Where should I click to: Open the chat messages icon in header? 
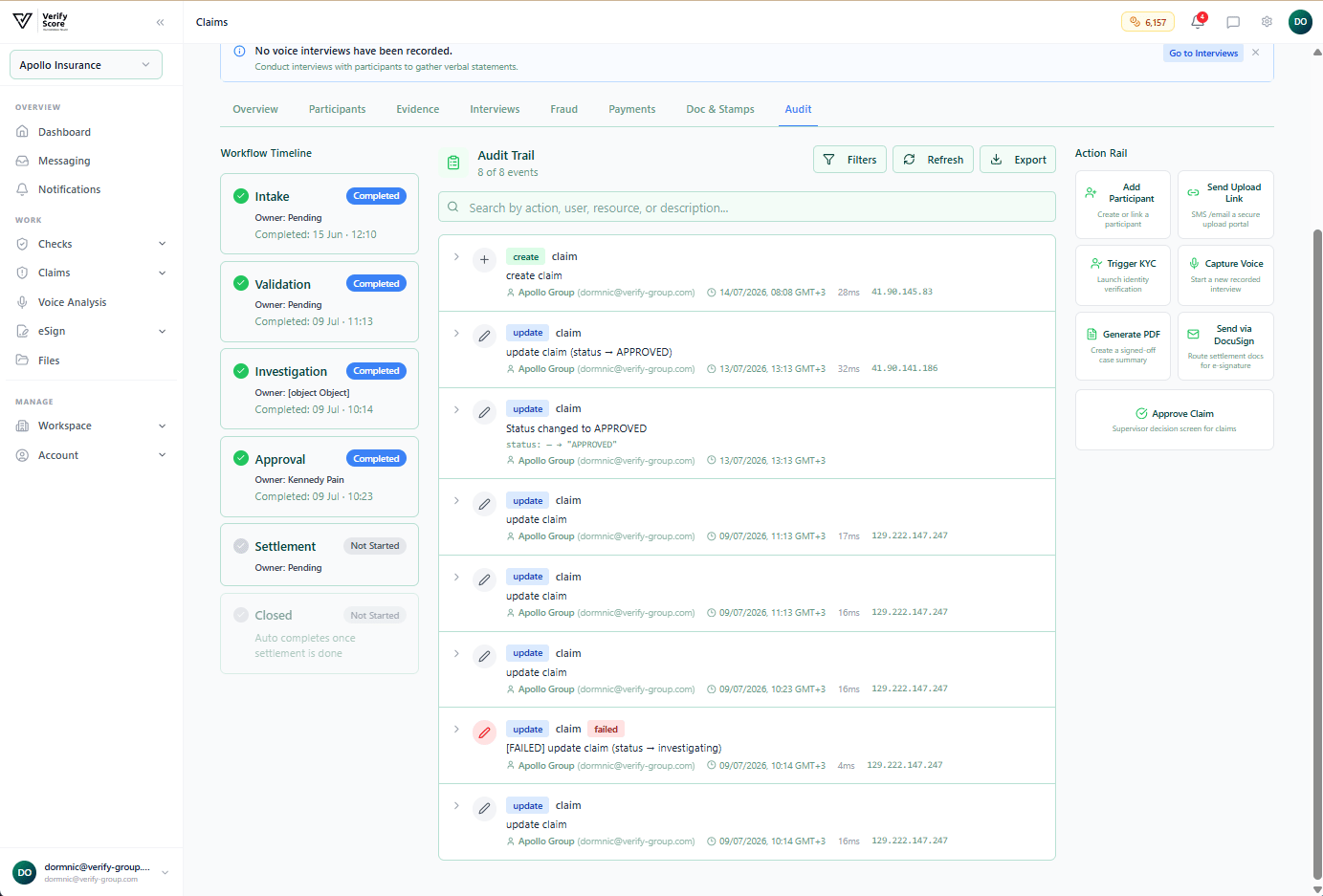1233,22
